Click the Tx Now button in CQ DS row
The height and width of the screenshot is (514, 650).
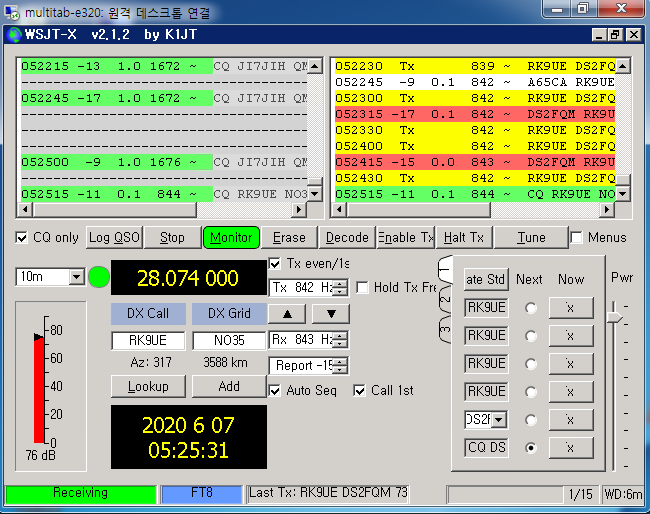point(571,448)
